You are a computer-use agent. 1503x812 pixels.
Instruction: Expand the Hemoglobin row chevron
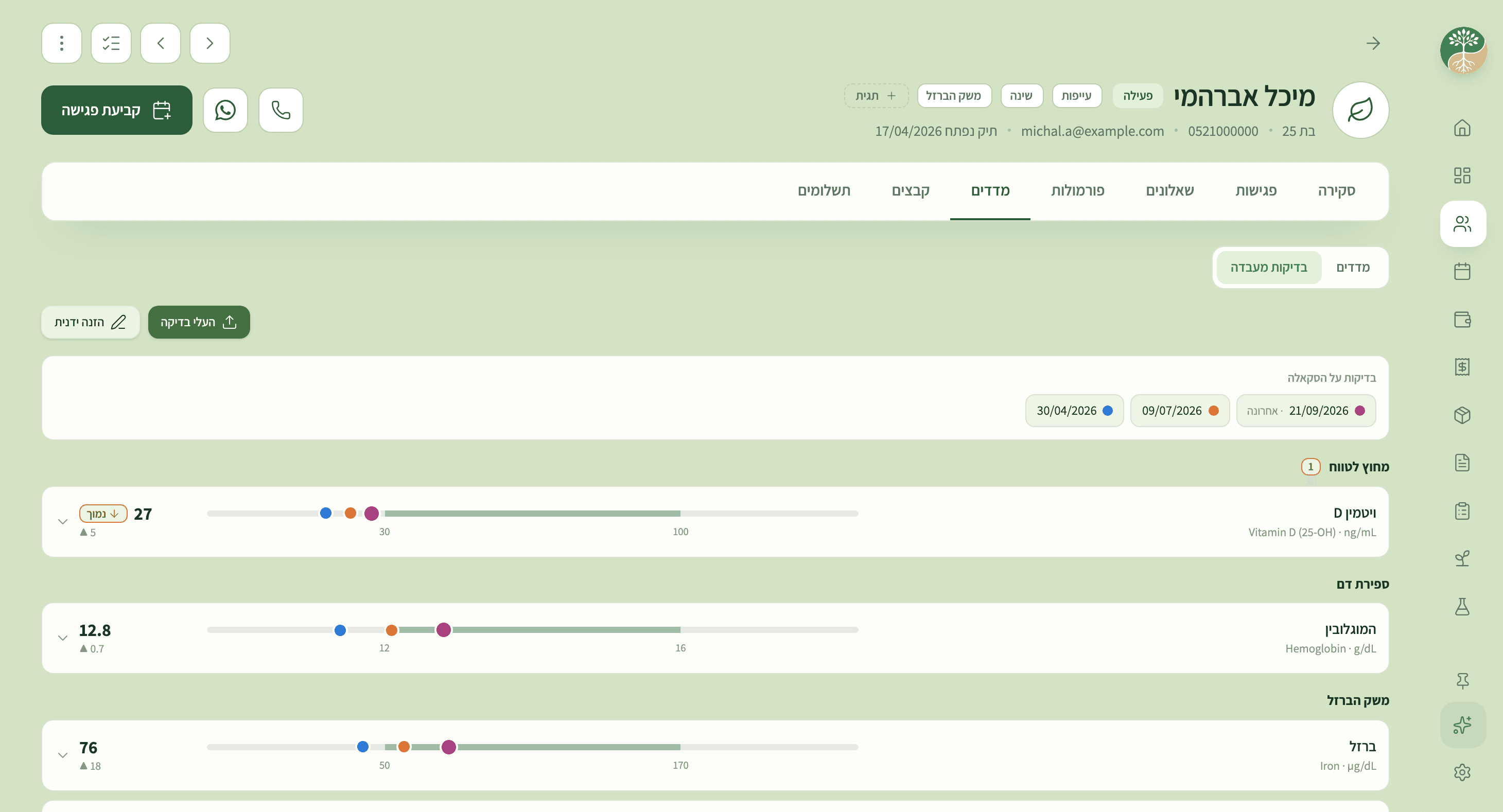pos(62,638)
